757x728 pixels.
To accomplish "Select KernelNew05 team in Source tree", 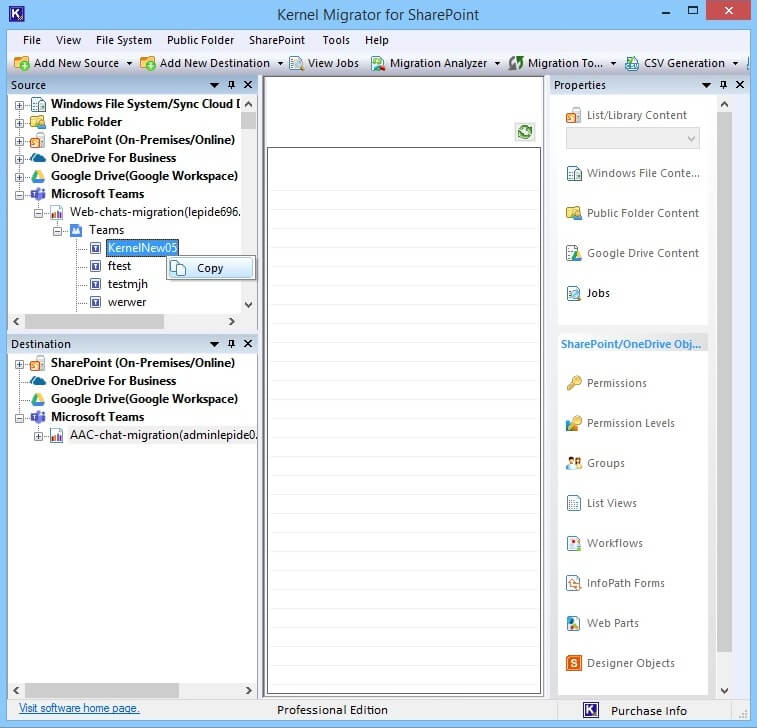I will pos(142,248).
